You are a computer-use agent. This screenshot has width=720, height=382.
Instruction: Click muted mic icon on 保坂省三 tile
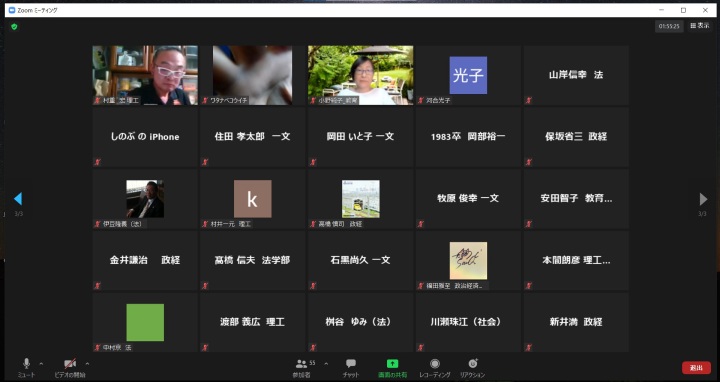click(529, 162)
